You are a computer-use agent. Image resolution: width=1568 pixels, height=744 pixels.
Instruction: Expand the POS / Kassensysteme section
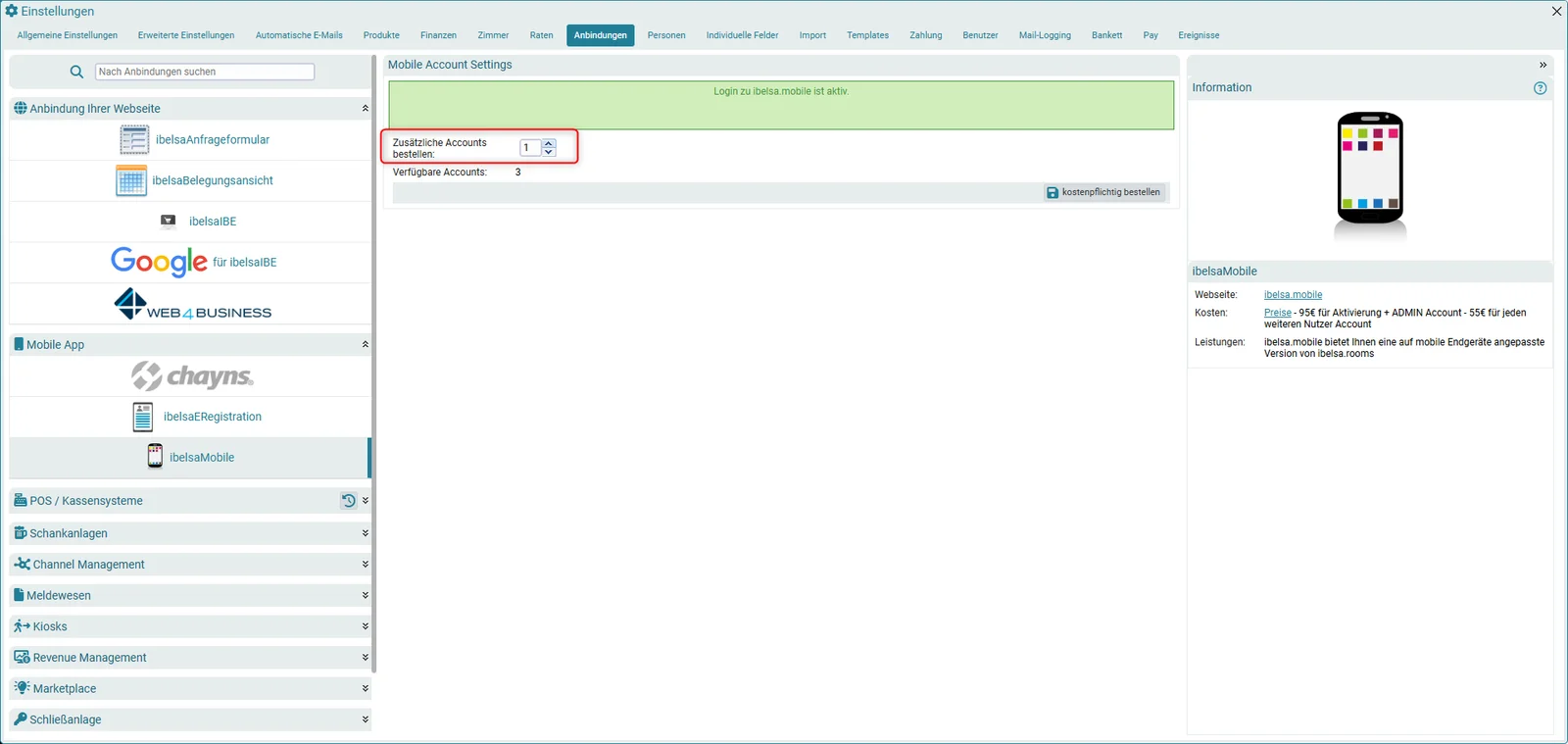366,501
